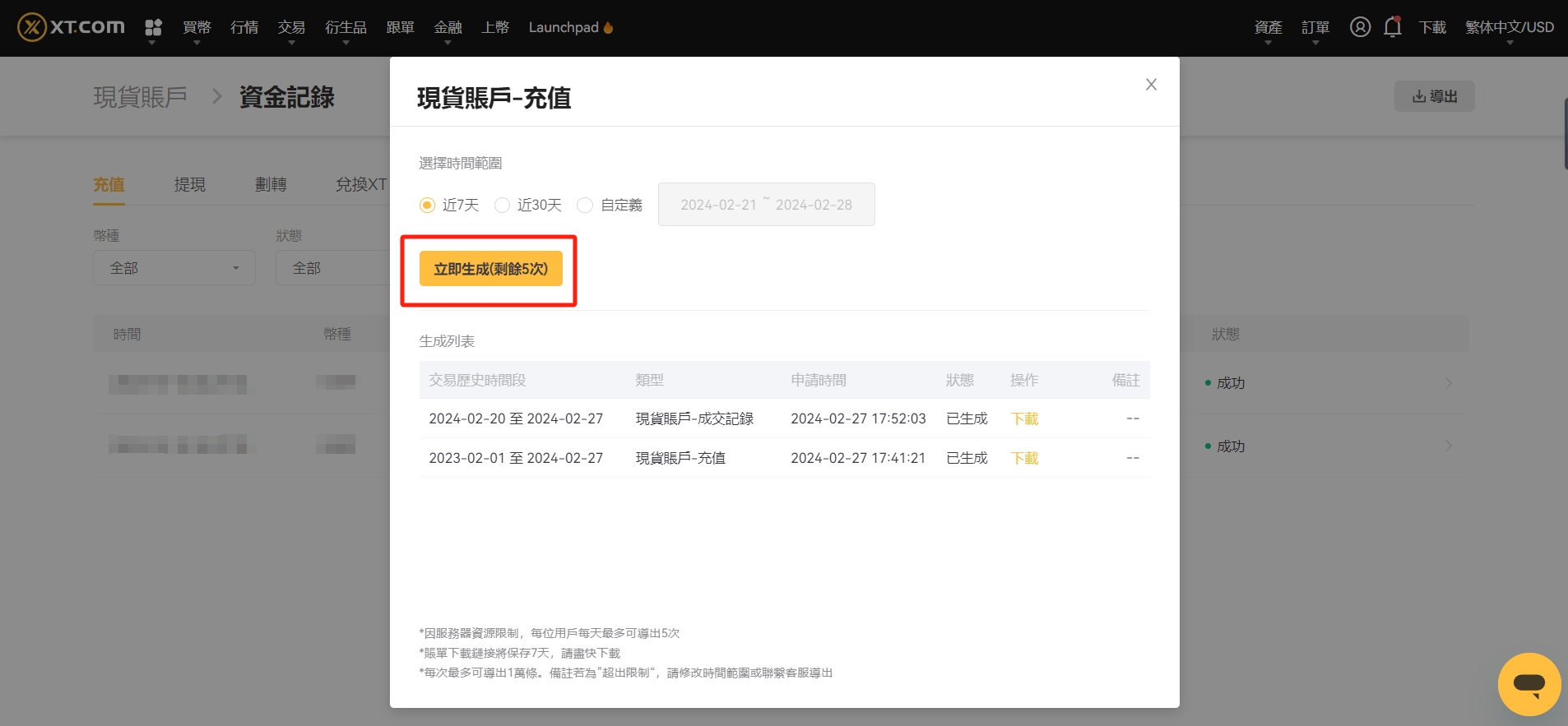
Task: Open the 行情 menu item
Action: [x=244, y=27]
